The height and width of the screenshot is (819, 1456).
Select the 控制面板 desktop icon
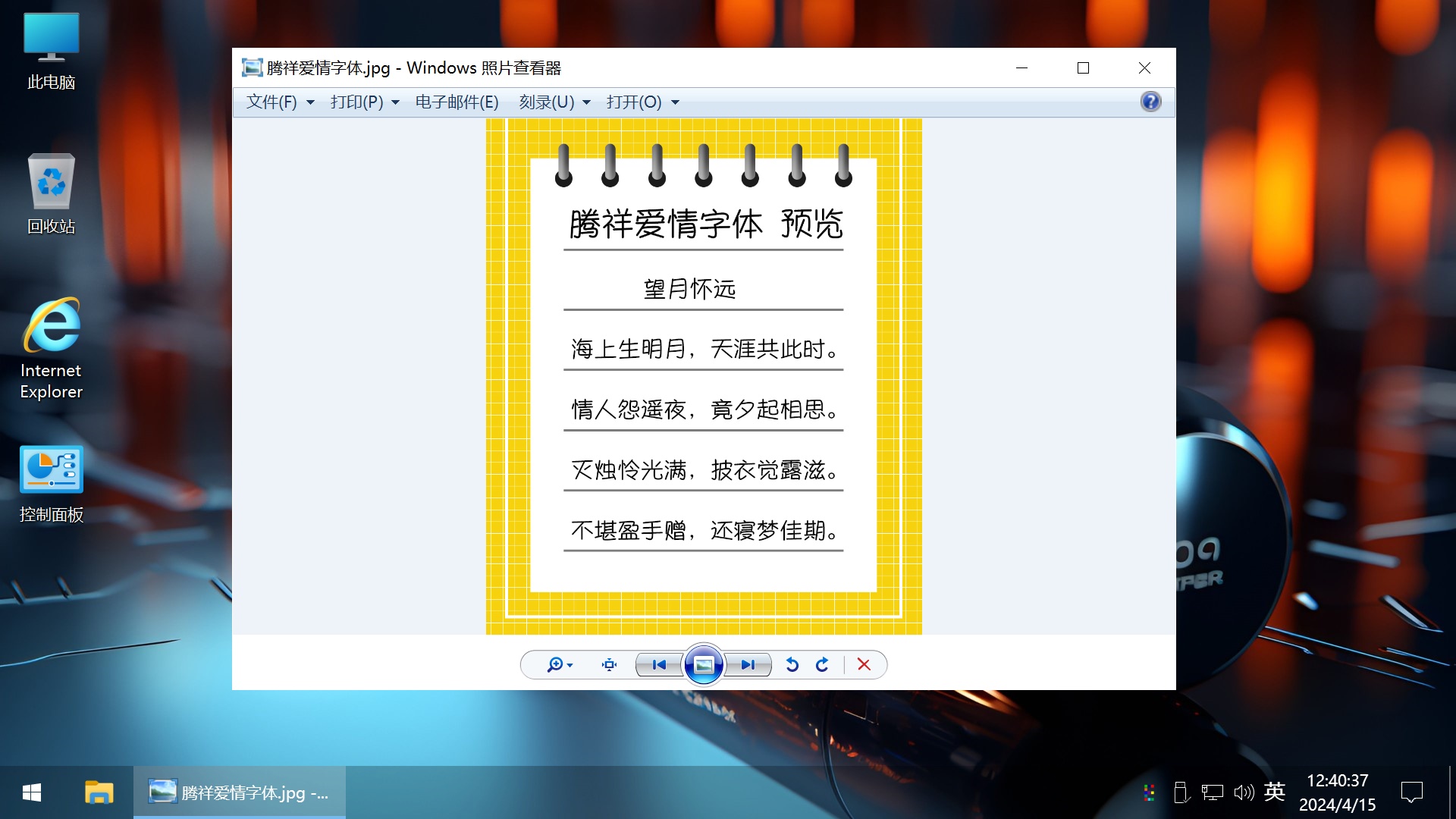(x=52, y=484)
